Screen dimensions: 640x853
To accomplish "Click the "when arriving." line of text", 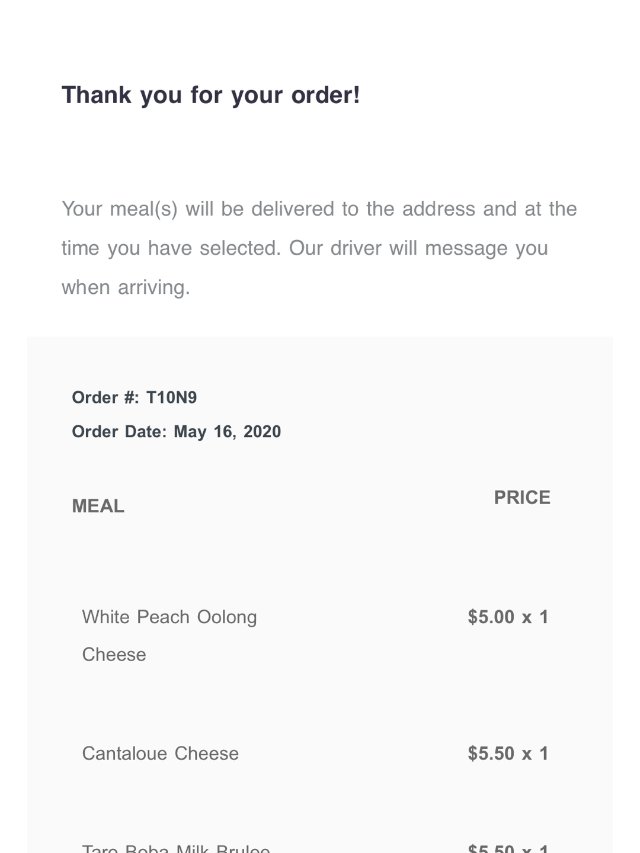I will point(125,287).
